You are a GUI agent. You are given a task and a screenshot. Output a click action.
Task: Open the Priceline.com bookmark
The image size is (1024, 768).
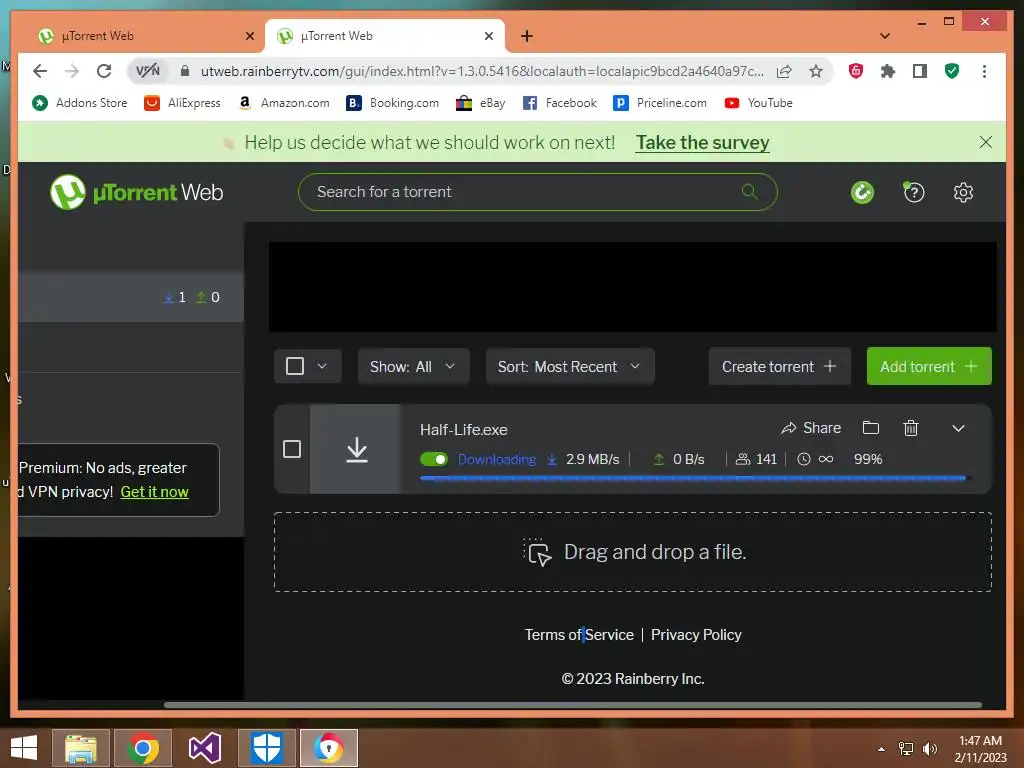point(660,103)
